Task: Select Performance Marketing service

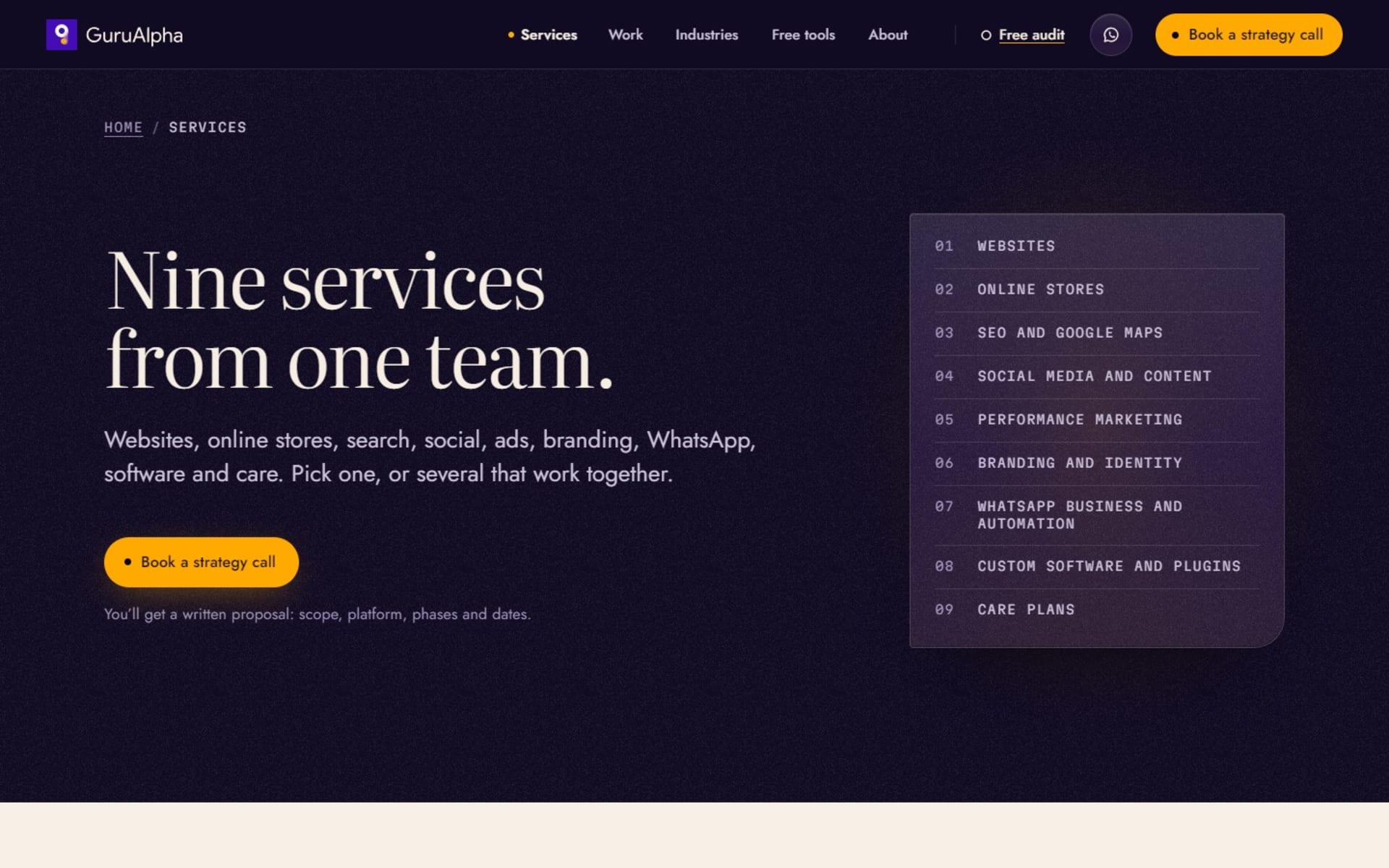Action: click(1097, 420)
